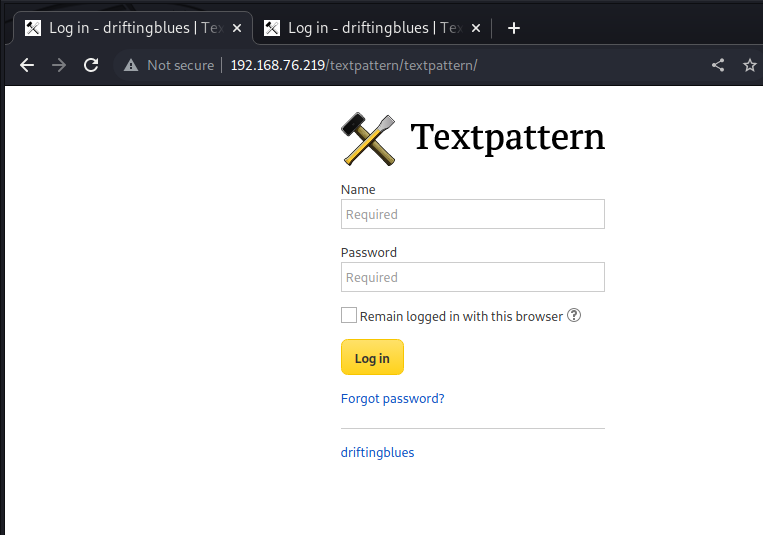This screenshot has width=763, height=535.
Task: Click the browser forward arrow
Action: 59,65
